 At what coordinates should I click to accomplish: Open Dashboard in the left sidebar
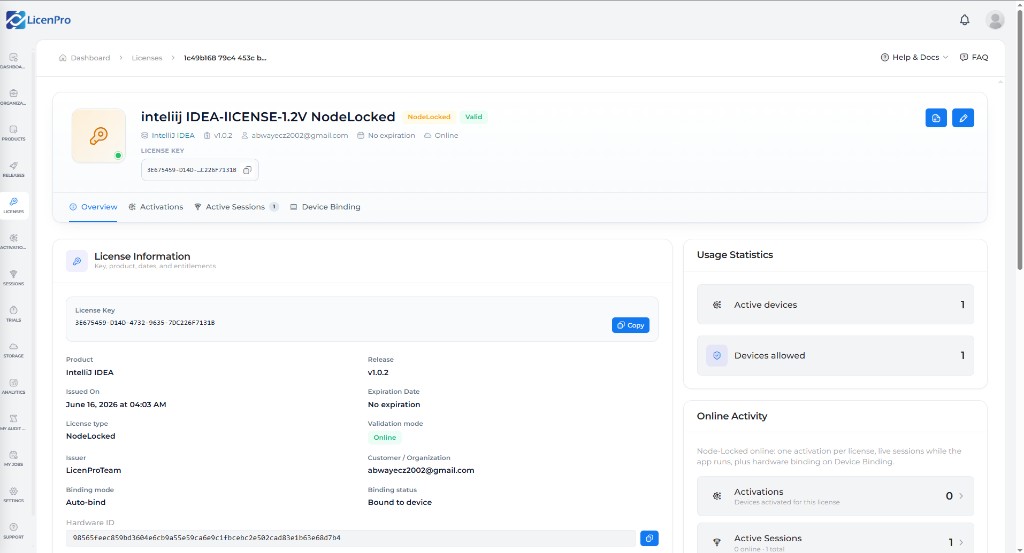[x=13, y=61]
